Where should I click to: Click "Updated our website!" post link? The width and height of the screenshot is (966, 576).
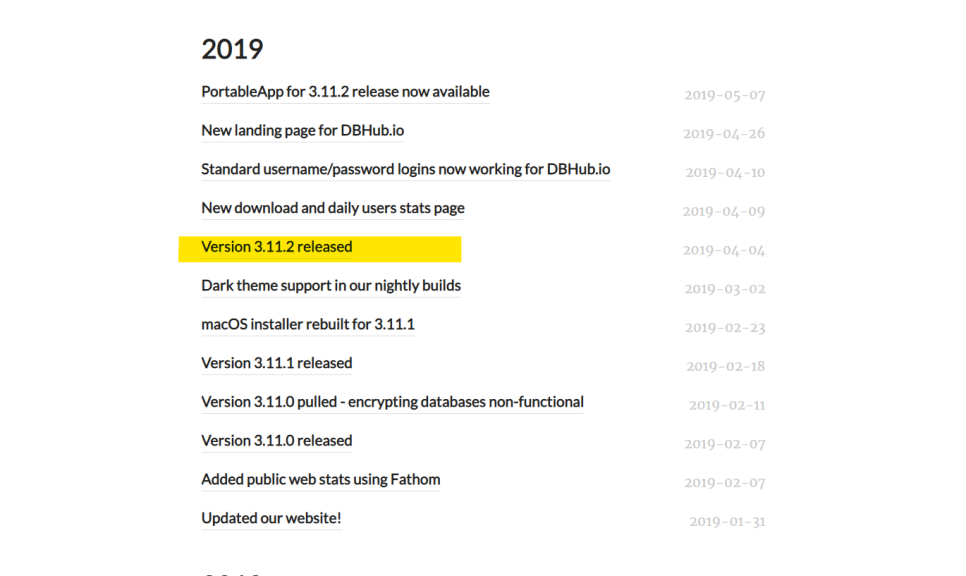(x=271, y=518)
